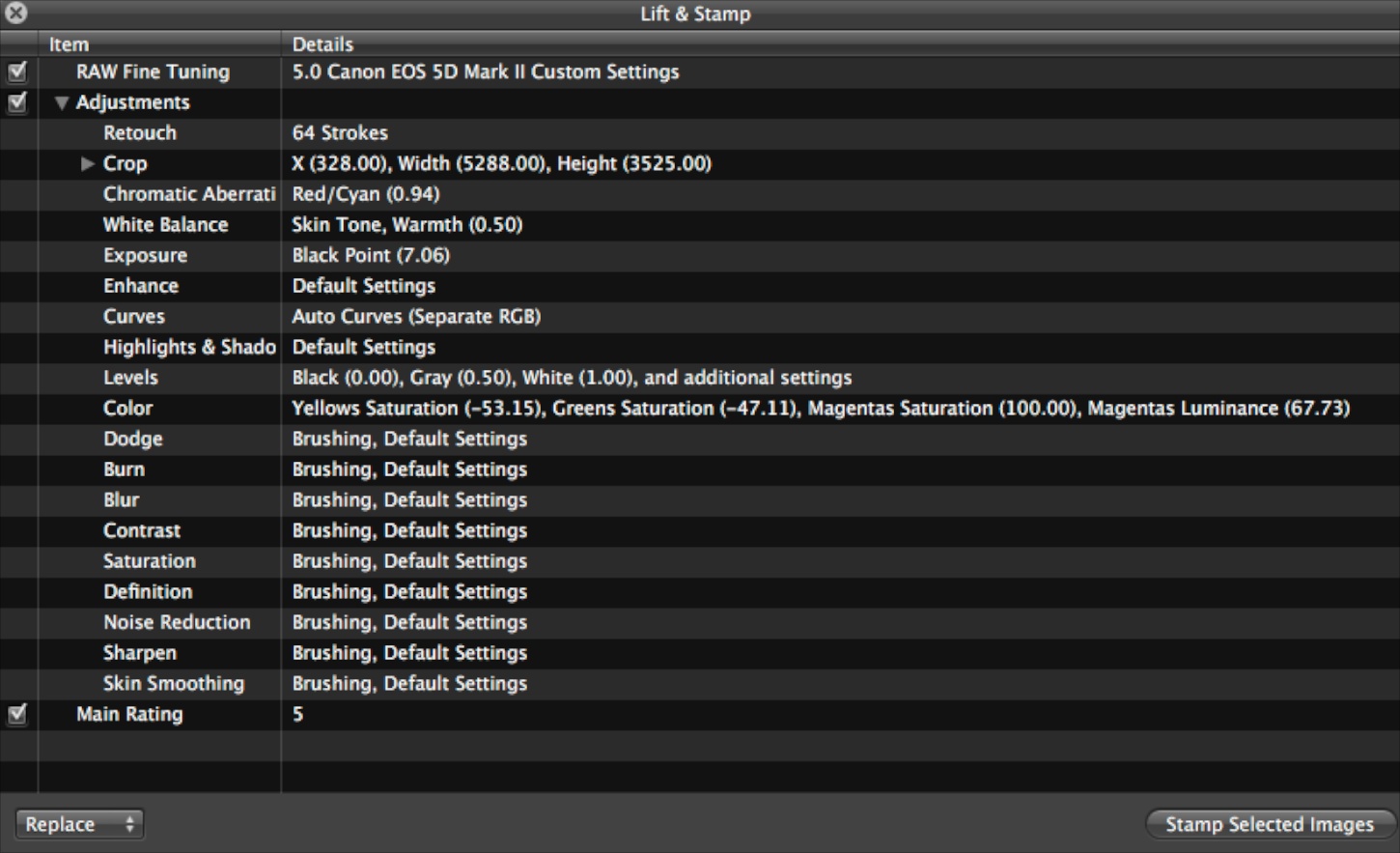
Task: Select the White Balance row
Action: coord(165,225)
